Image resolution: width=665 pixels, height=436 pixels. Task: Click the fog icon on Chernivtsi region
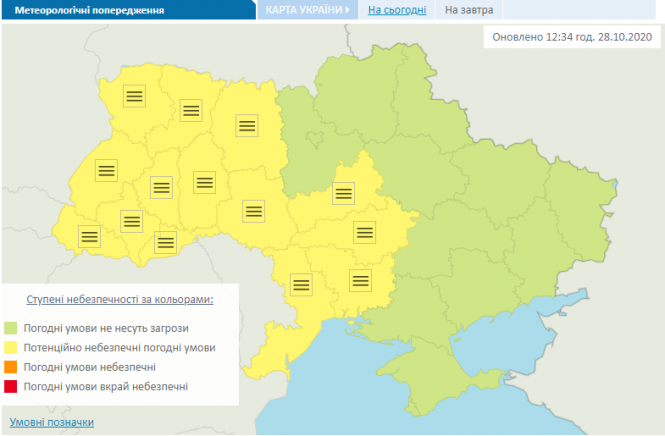point(166,242)
